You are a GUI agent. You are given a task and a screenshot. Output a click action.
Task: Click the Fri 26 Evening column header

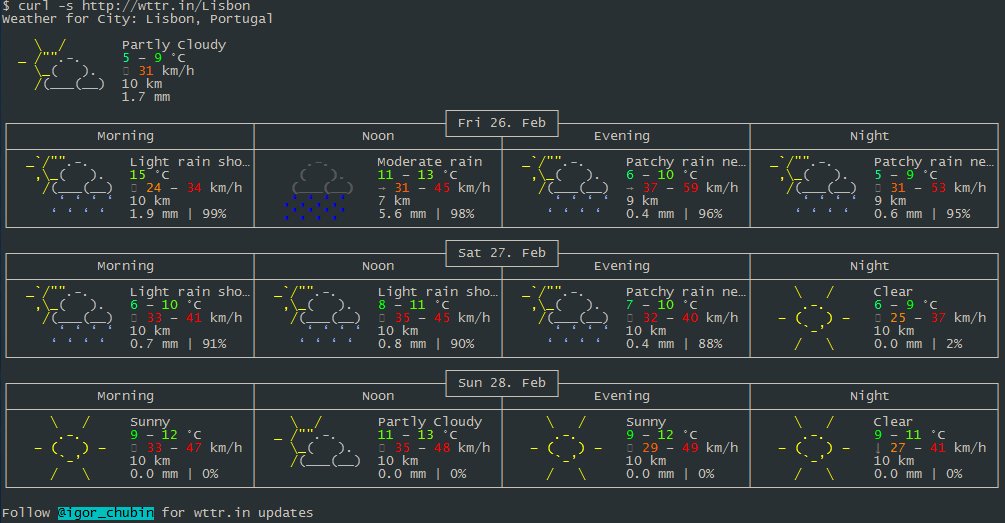pyautogui.click(x=622, y=136)
